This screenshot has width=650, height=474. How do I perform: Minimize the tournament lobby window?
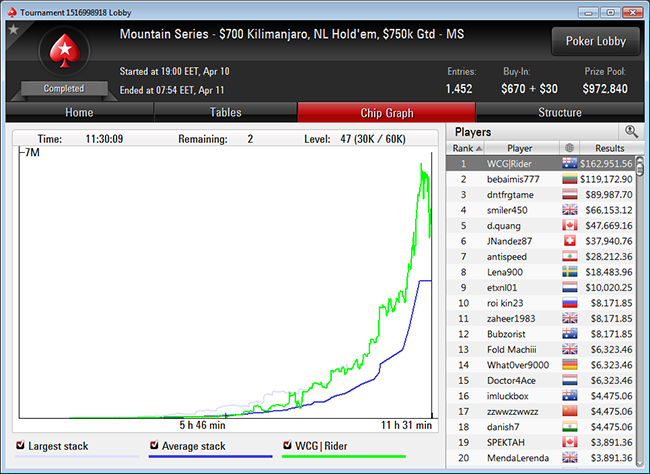click(588, 12)
